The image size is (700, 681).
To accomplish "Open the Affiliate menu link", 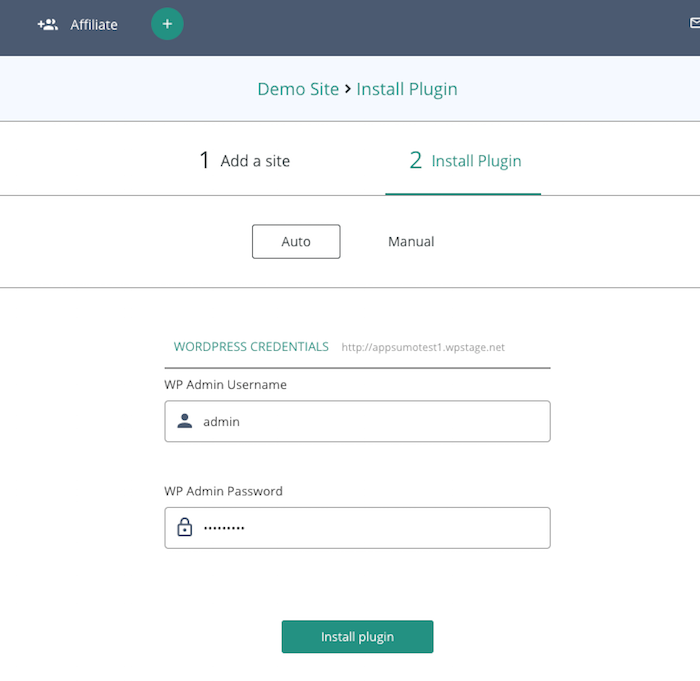I will point(94,25).
